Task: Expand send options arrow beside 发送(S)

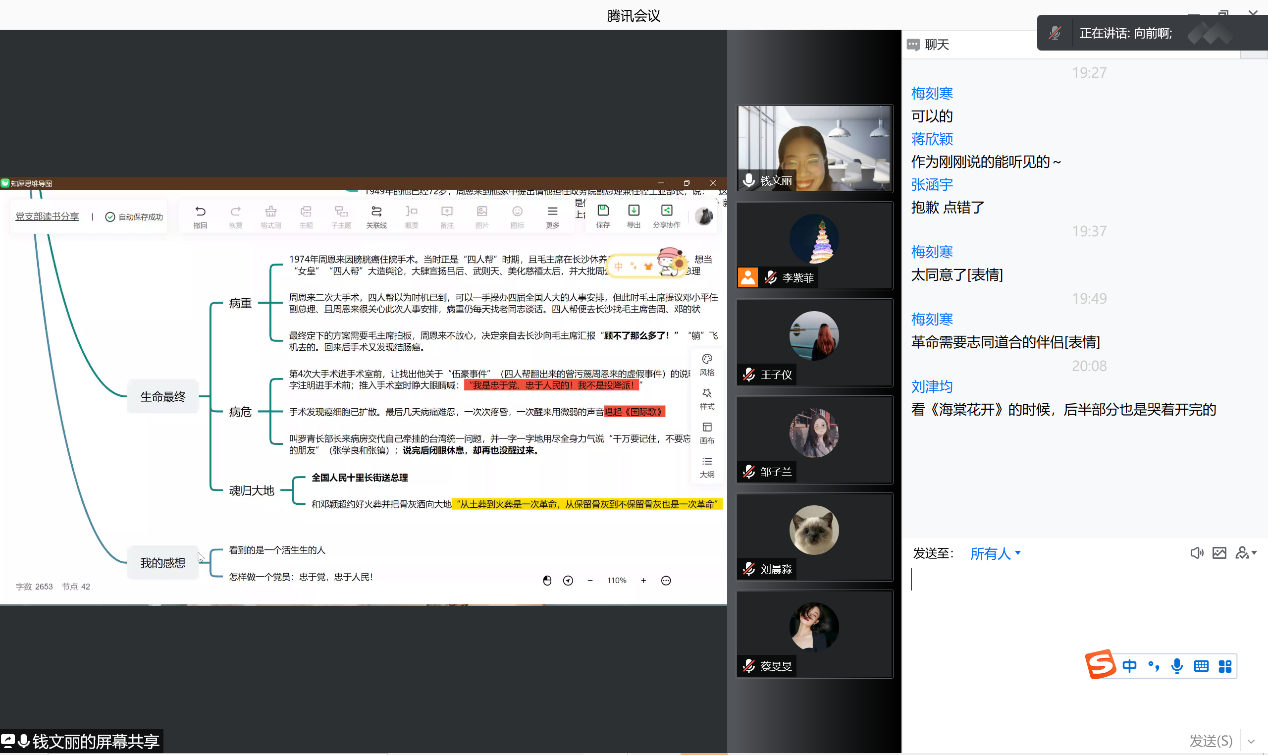Action: (1250, 741)
